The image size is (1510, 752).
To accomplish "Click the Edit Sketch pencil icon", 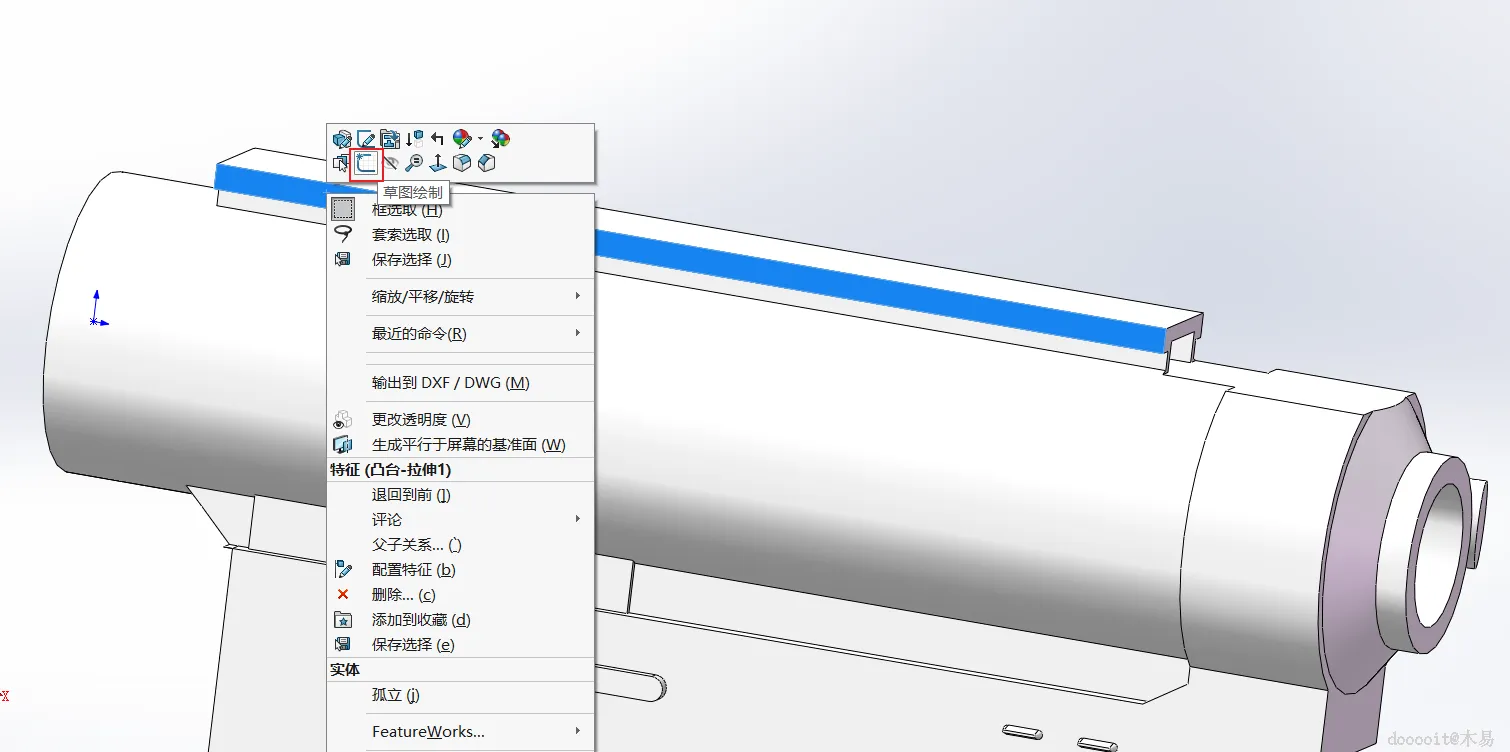I will (366, 139).
